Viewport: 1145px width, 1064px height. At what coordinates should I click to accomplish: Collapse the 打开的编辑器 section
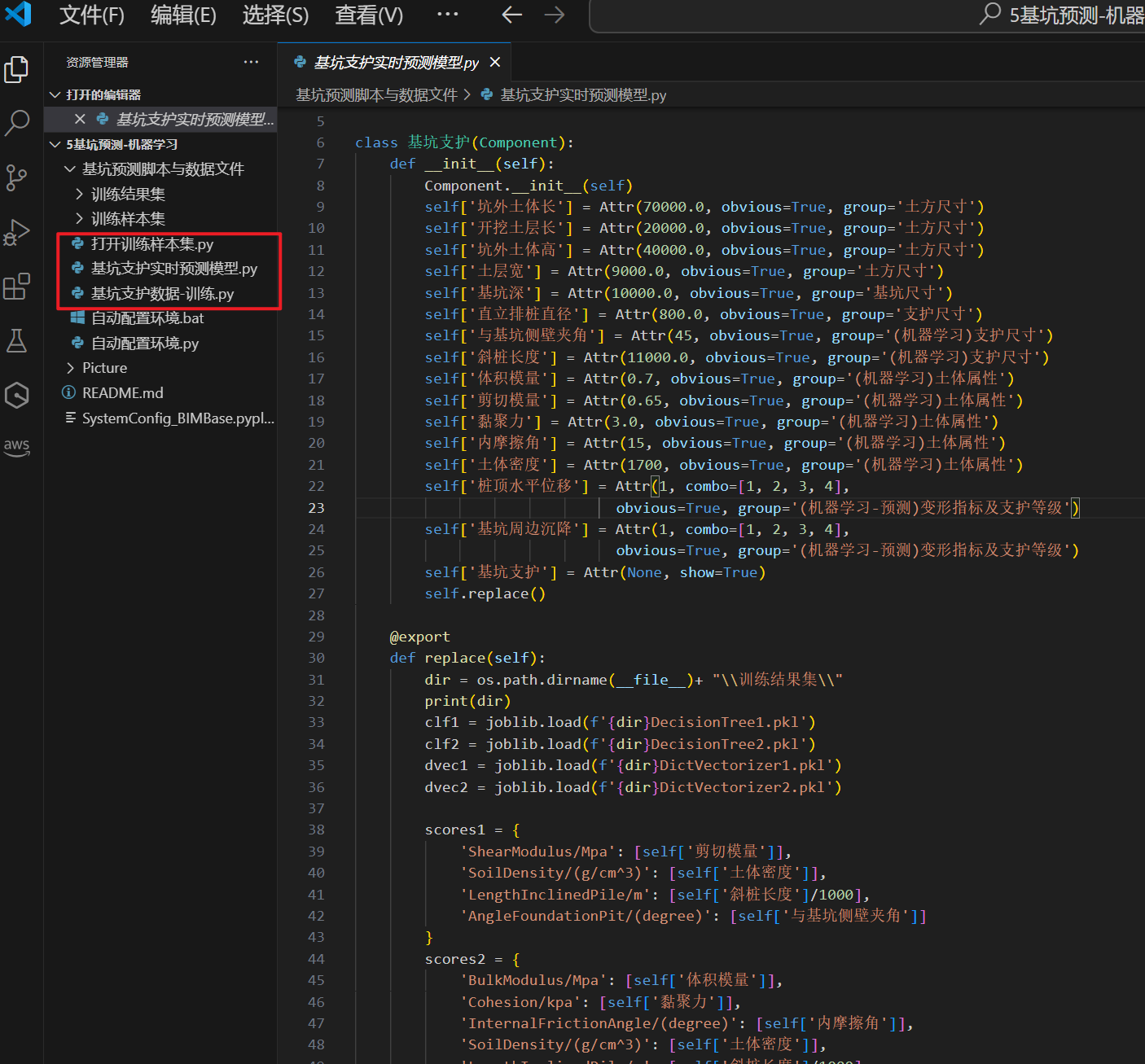103,95
